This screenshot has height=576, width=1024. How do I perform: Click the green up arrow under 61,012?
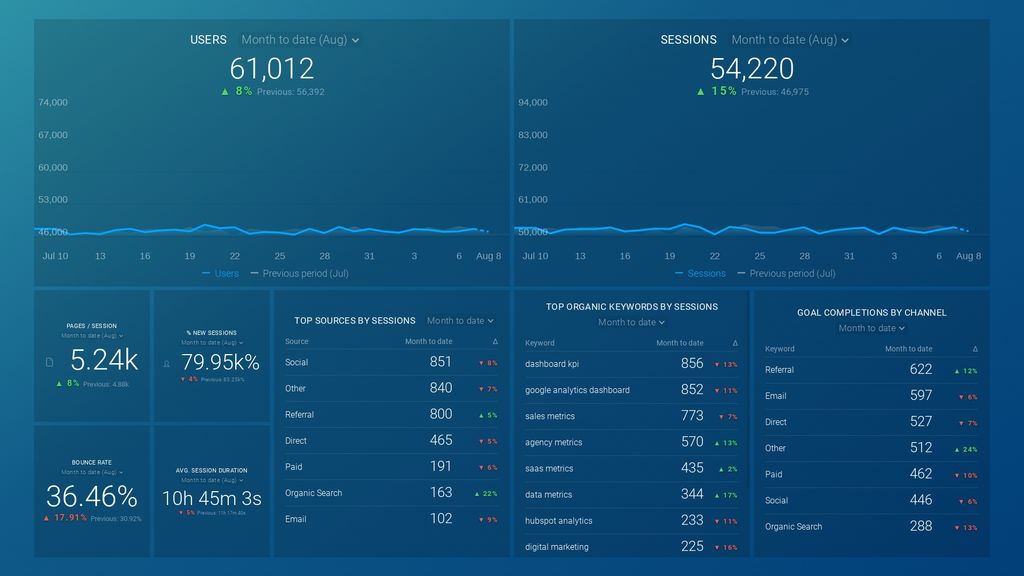click(225, 91)
